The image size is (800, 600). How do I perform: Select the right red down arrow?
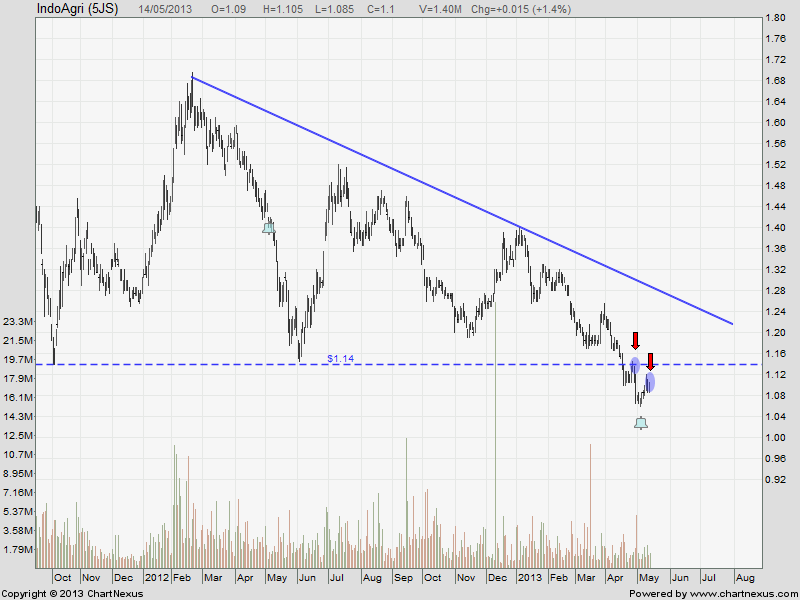tap(650, 361)
